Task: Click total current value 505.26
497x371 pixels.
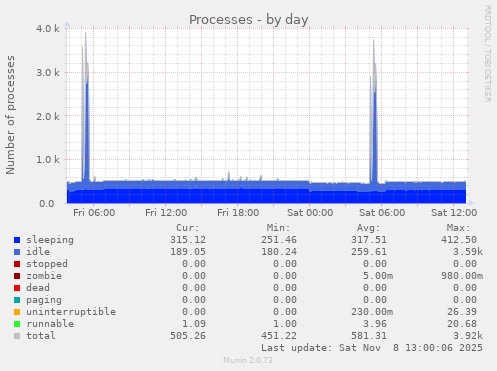Action: (188, 336)
